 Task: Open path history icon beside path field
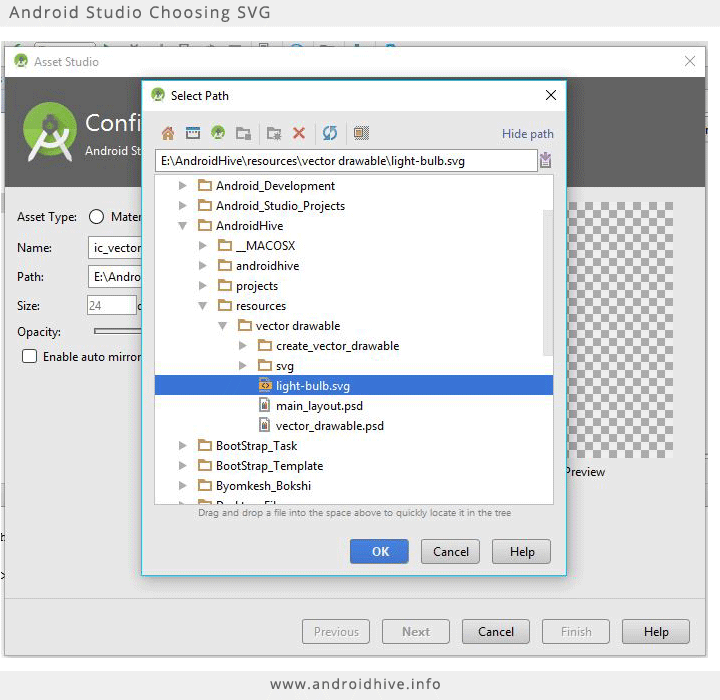[545, 161]
